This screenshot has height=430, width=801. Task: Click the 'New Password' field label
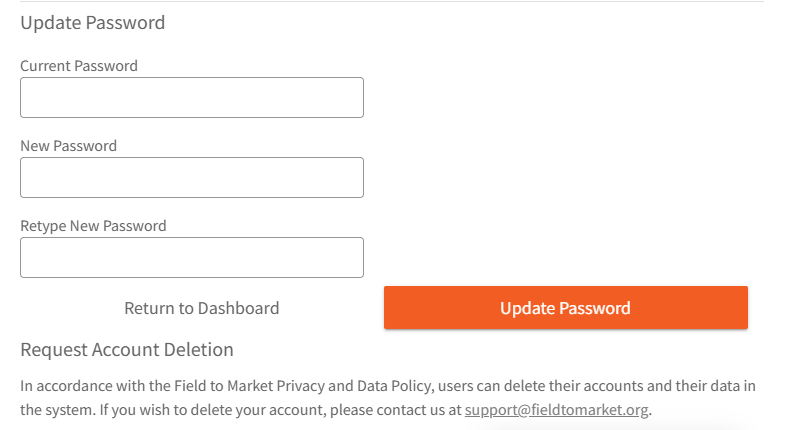point(68,146)
